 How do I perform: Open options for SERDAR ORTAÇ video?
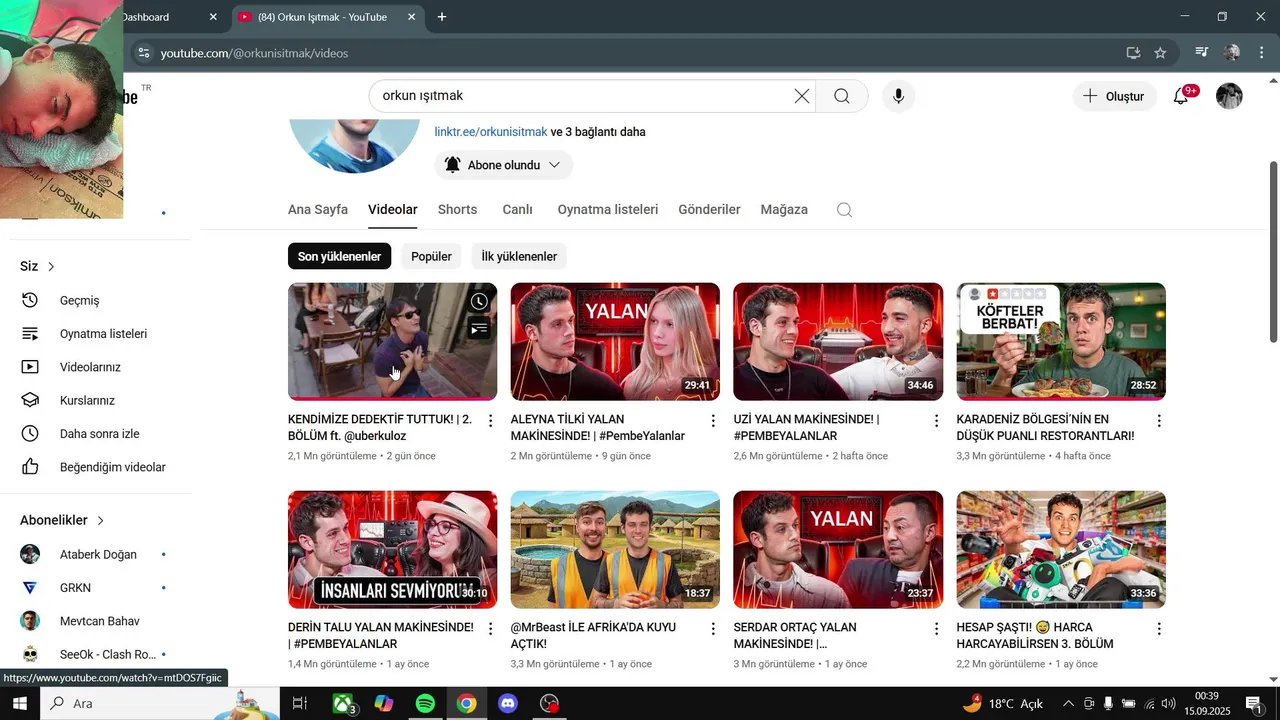pos(936,629)
